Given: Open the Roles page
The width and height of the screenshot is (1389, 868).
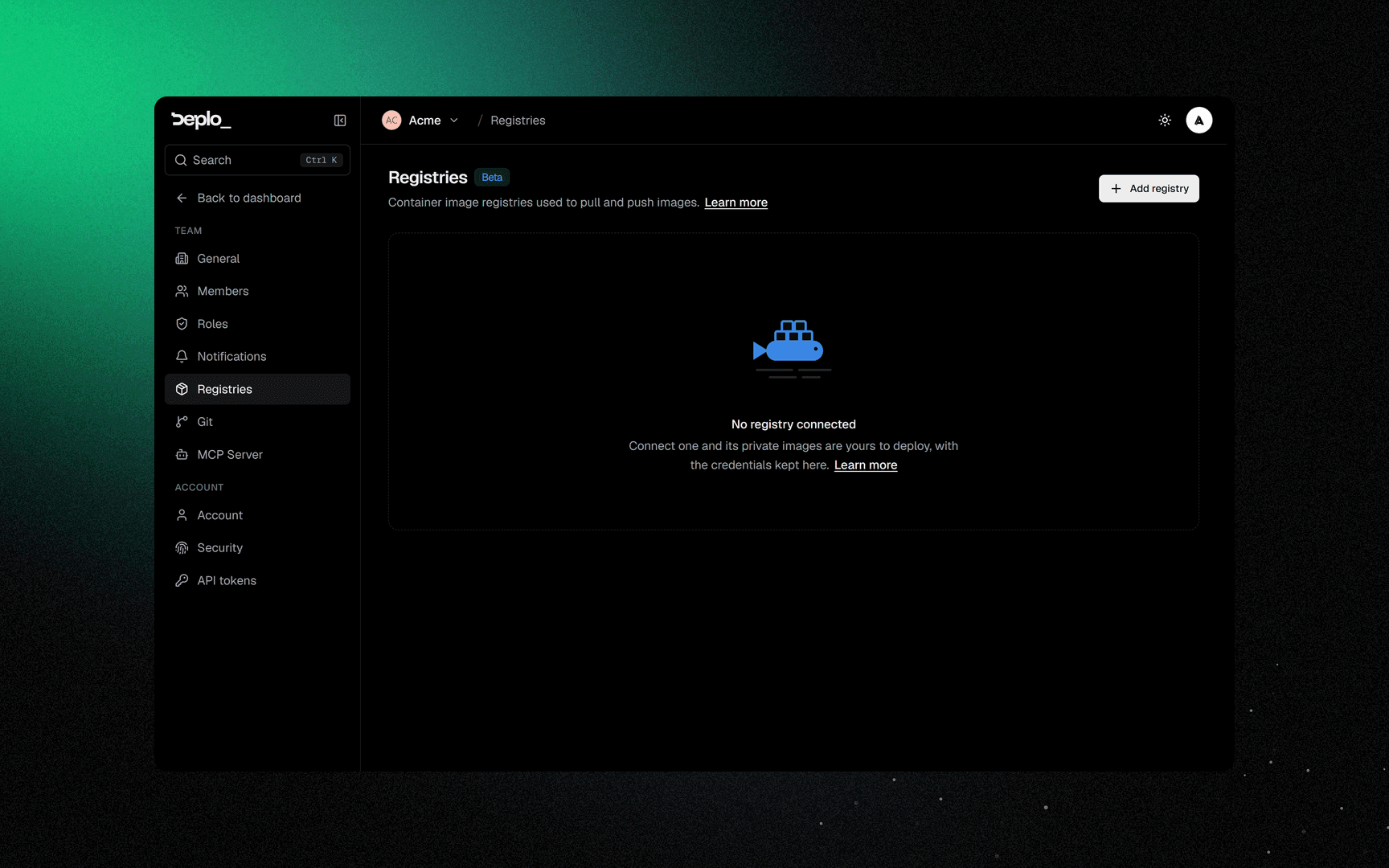Looking at the screenshot, I should (257, 324).
